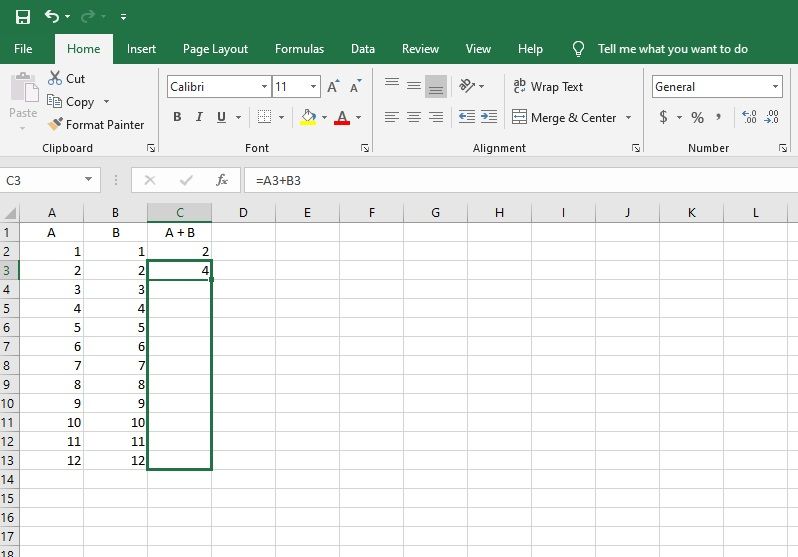Expand the Copy options arrow
The height and width of the screenshot is (557, 798).
[x=106, y=102]
